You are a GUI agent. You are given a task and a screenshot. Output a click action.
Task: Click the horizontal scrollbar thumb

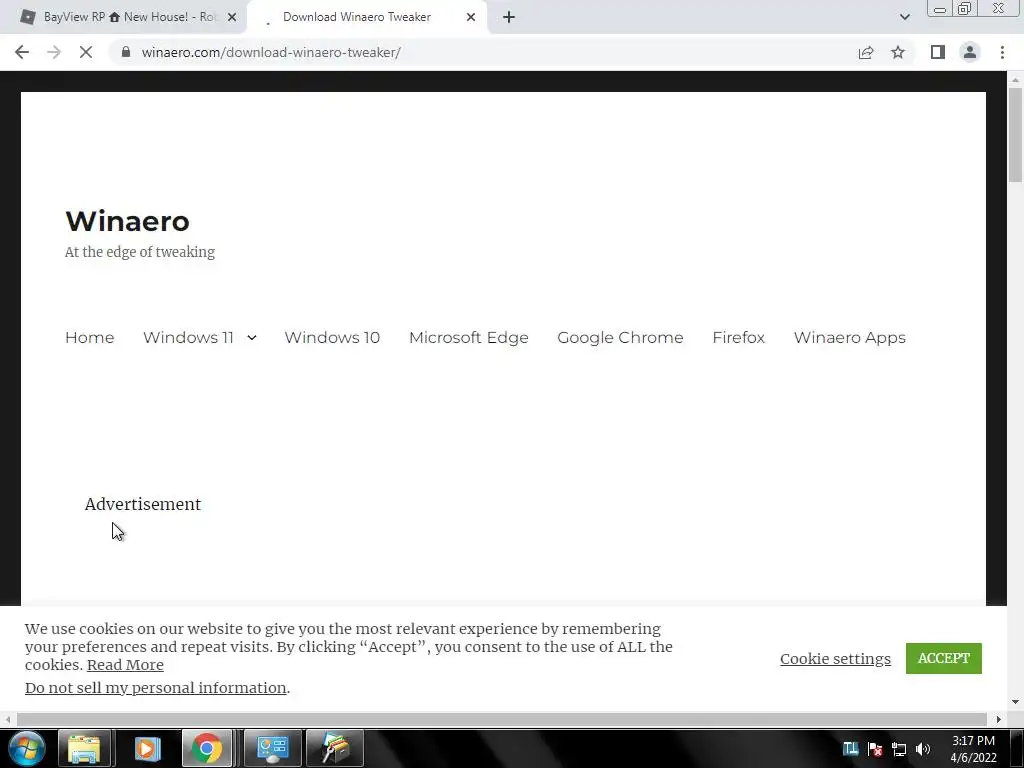[x=502, y=719]
